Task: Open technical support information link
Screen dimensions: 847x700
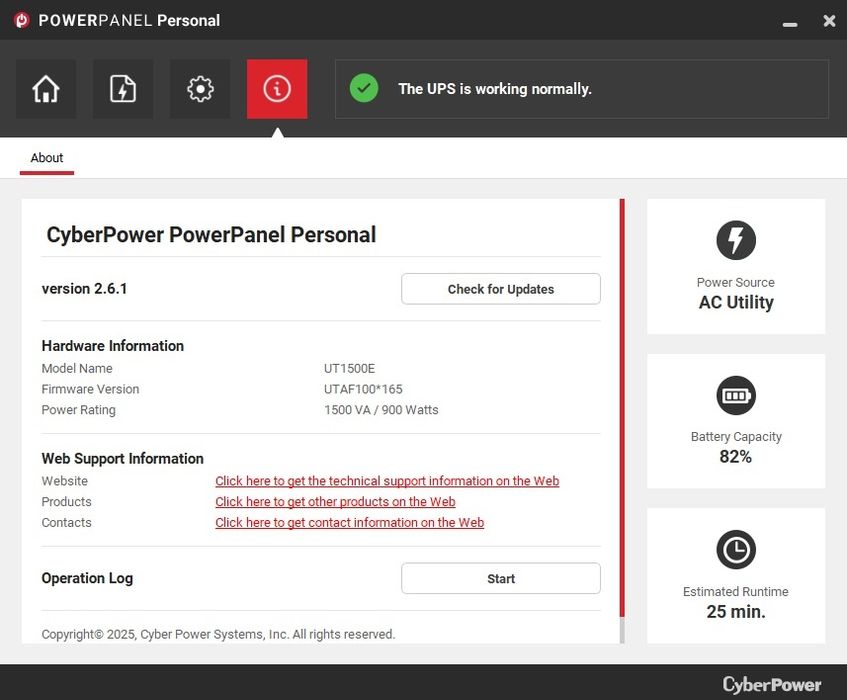Action: coord(387,481)
